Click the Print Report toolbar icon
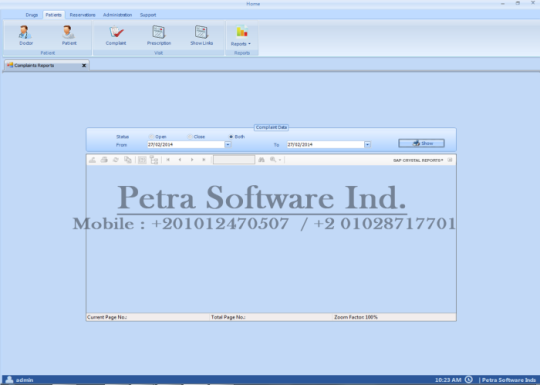 click(x=104, y=160)
